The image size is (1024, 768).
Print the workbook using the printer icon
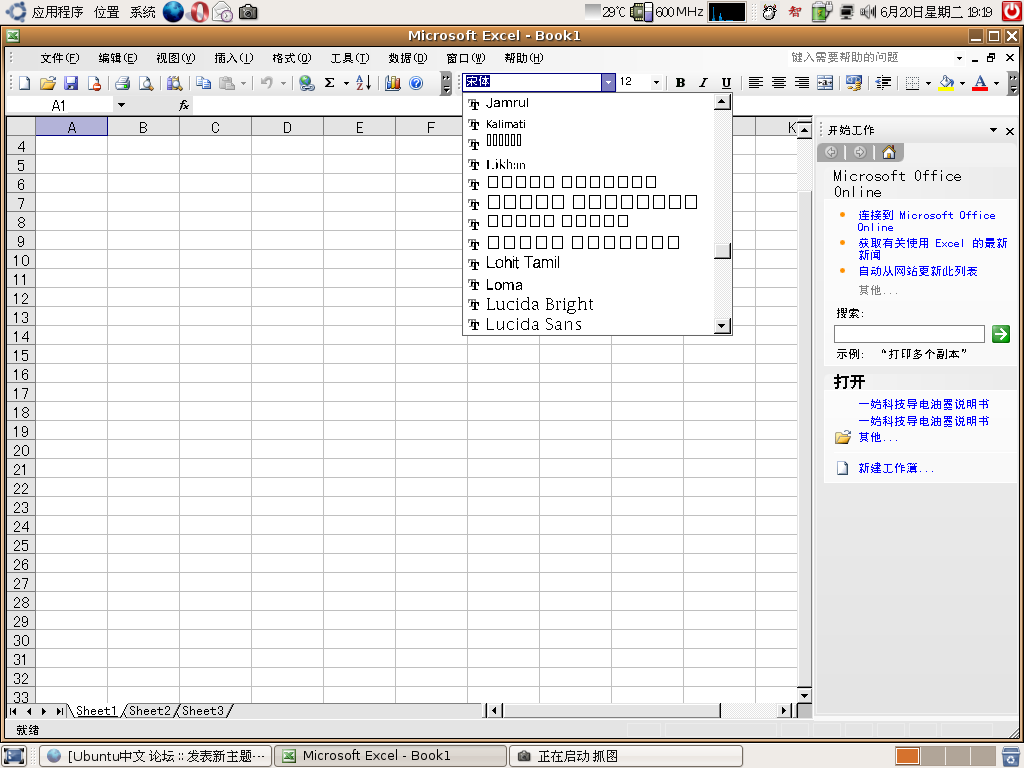pyautogui.click(x=122, y=83)
